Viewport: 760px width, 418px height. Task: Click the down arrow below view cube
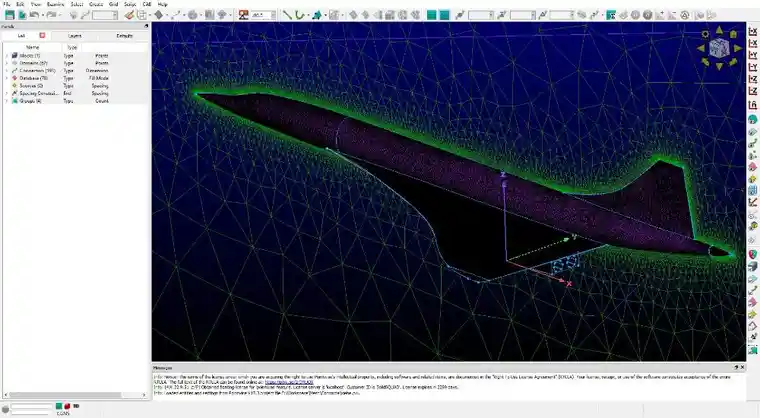[719, 66]
